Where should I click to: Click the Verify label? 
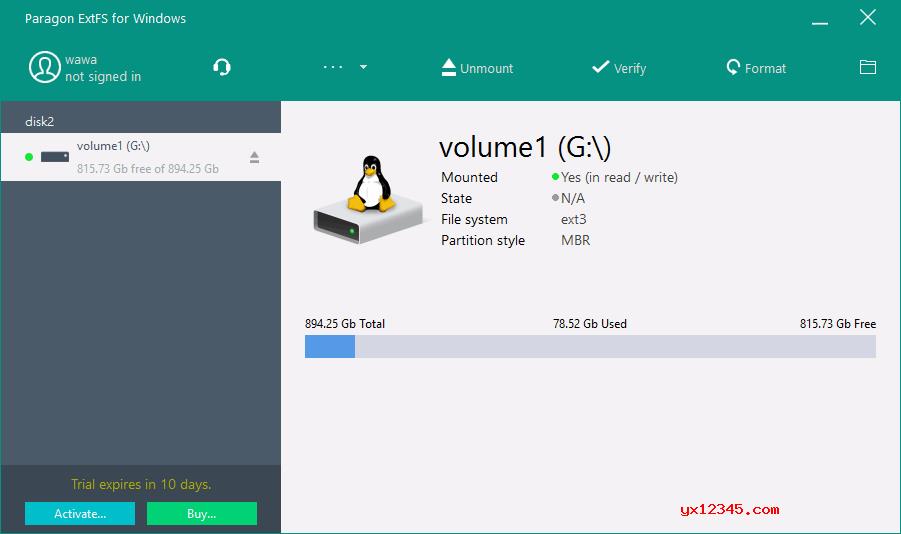point(630,68)
